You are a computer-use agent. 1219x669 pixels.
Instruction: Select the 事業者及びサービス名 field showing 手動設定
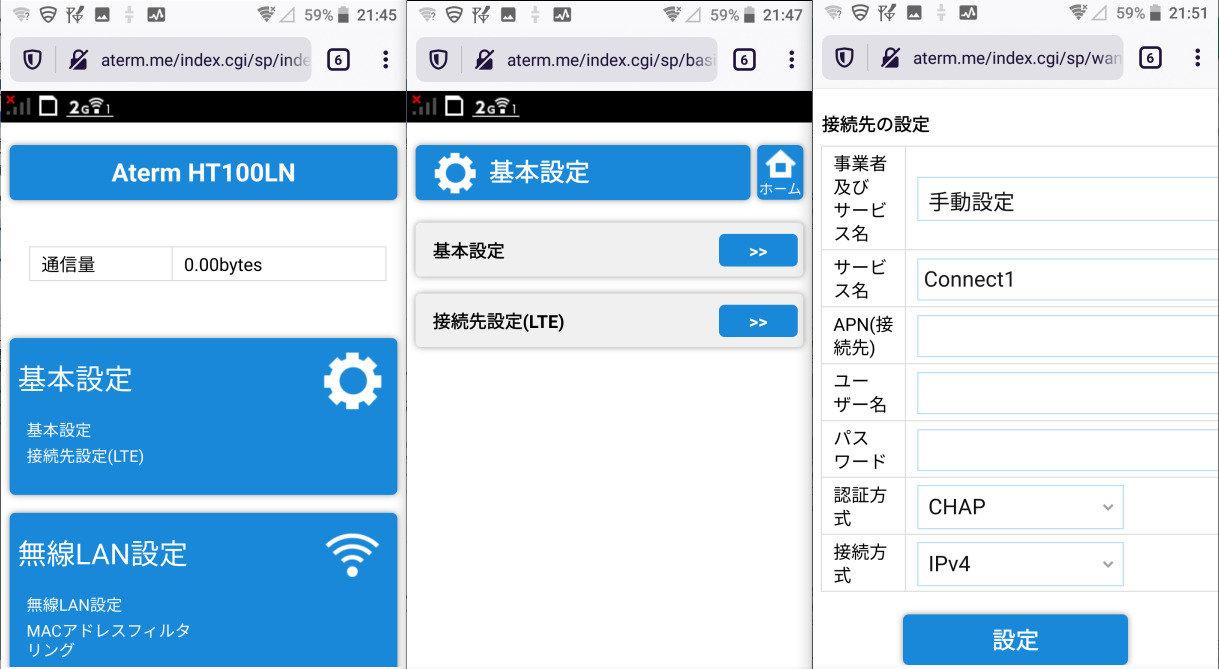(1066, 201)
